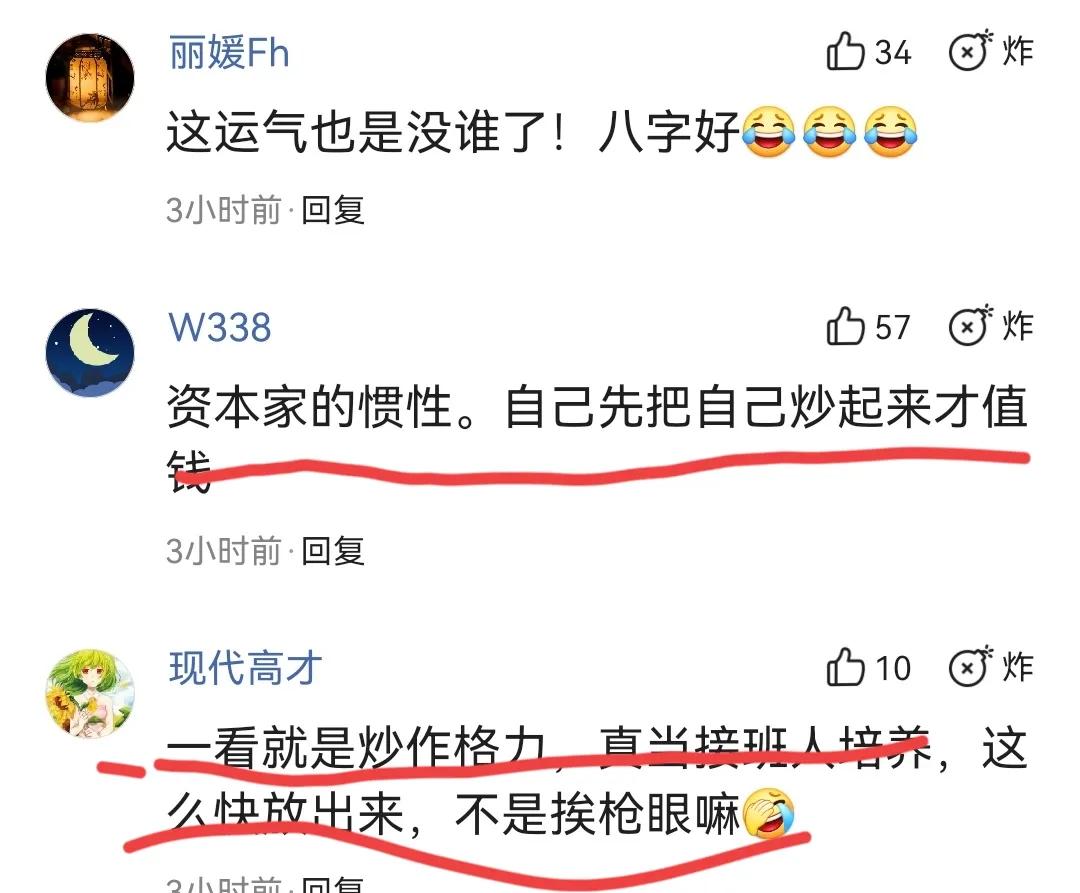Like the comment by 丽媛Fh
The height and width of the screenshot is (893, 1080).
click(845, 52)
